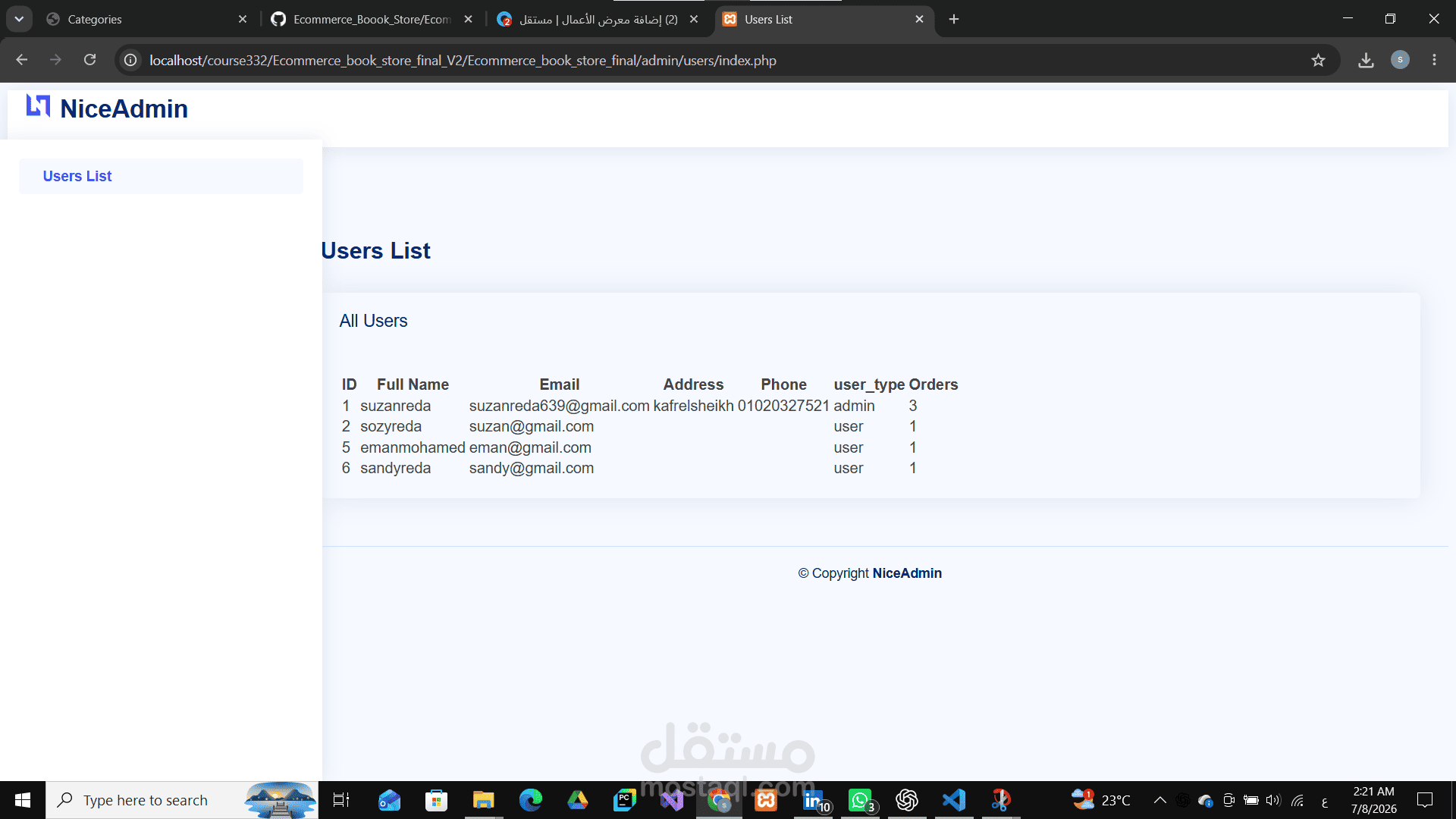The height and width of the screenshot is (819, 1456).
Task: Click the admin user_type cell
Action: coord(854,406)
